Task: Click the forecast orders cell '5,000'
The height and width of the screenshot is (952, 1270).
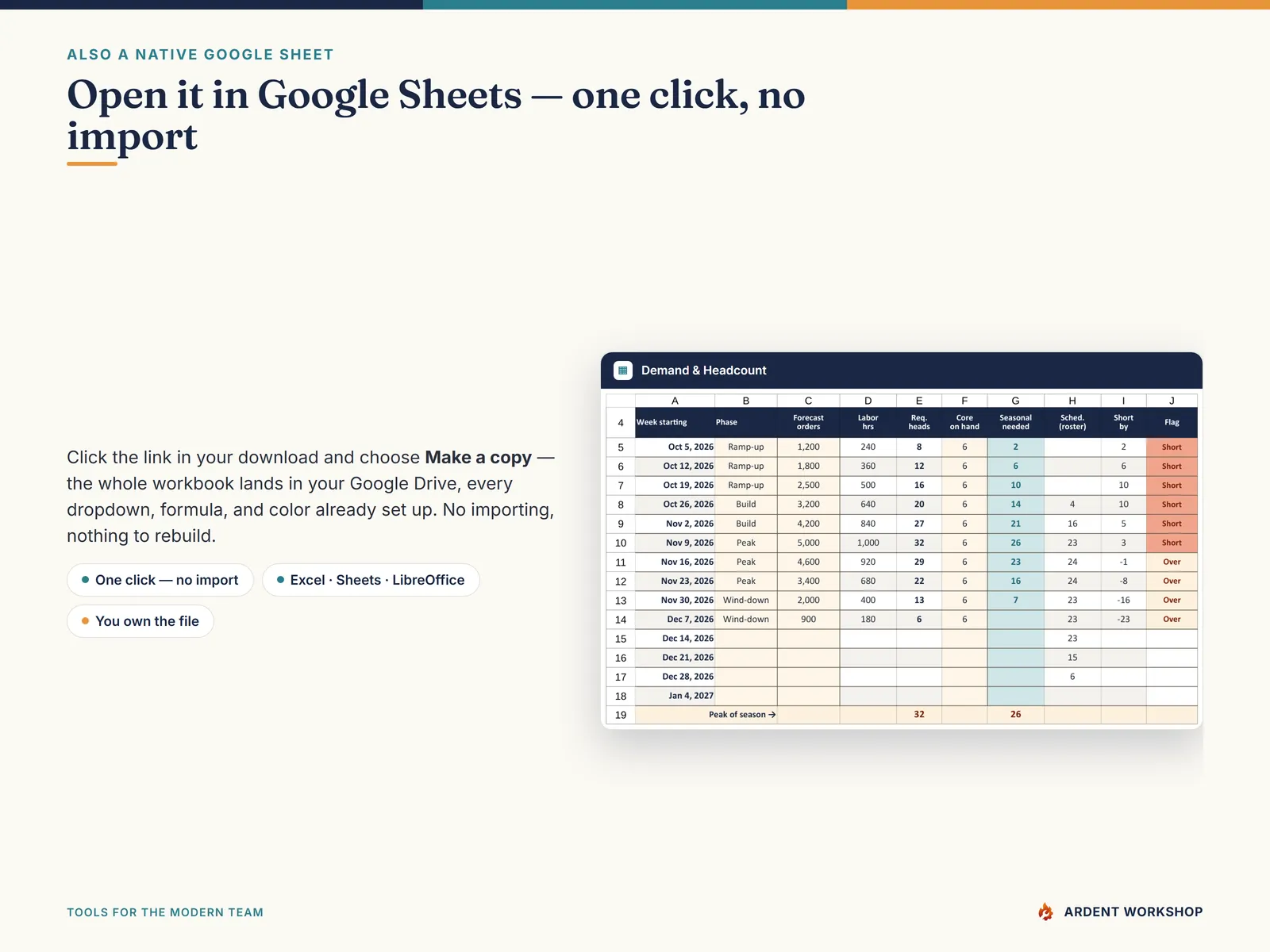Action: [808, 543]
